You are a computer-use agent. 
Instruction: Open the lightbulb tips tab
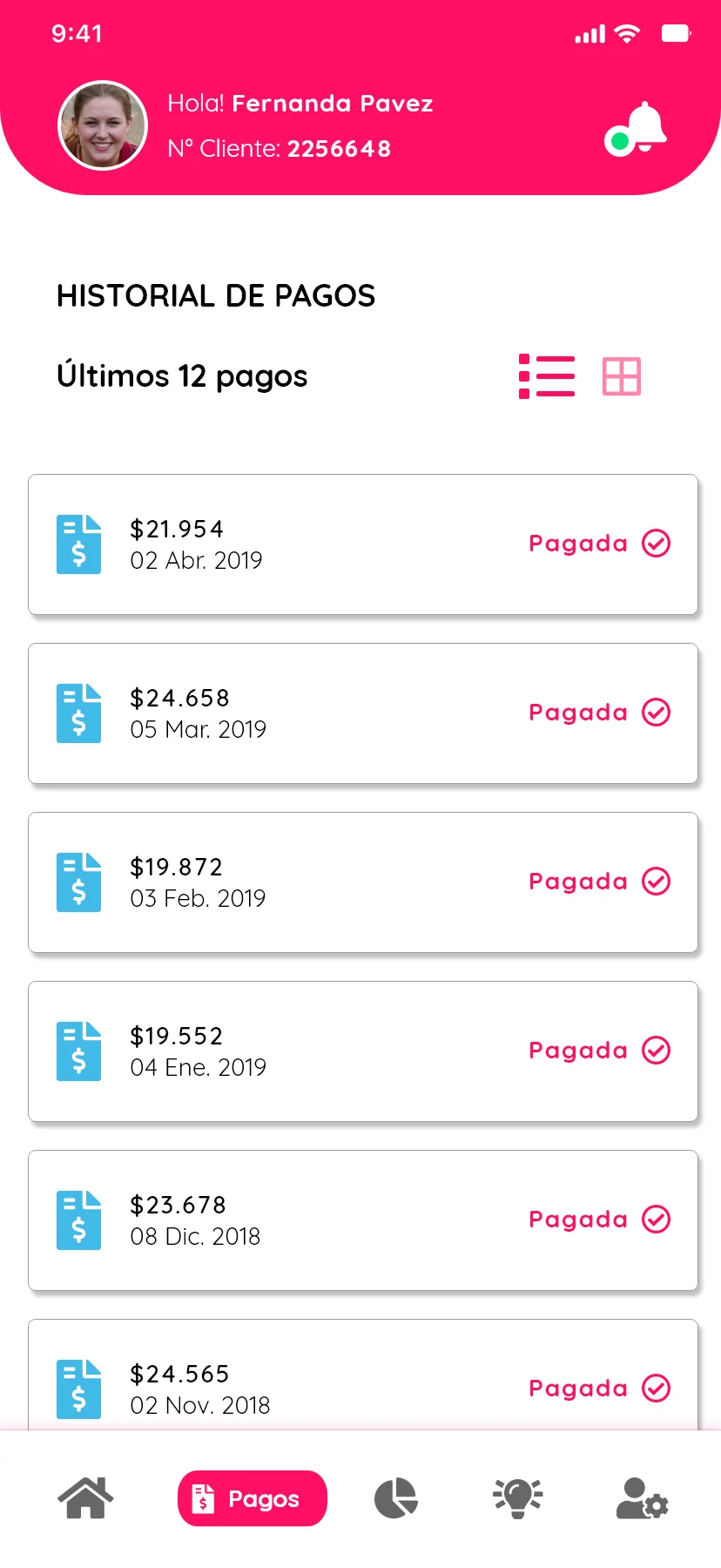(518, 1498)
